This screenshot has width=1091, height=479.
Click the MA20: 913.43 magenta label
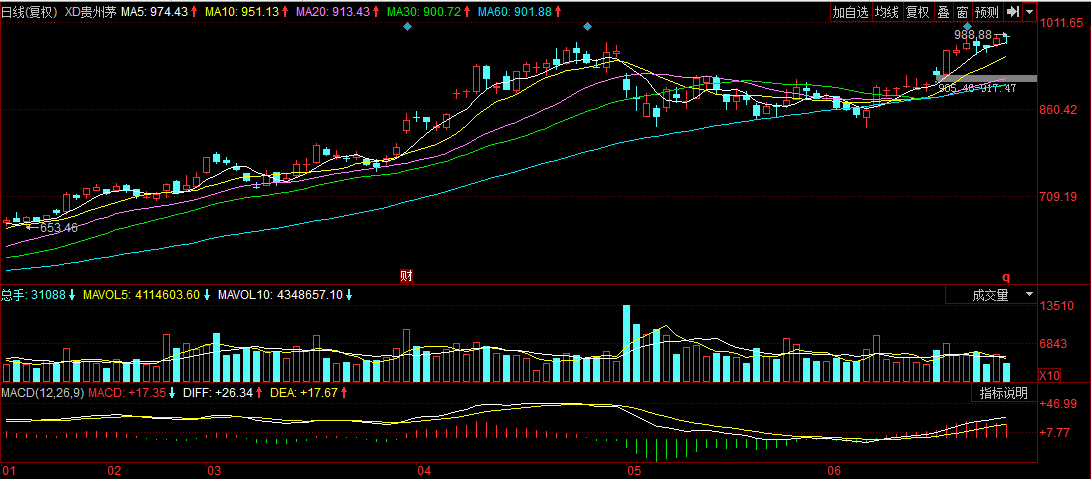click(335, 13)
